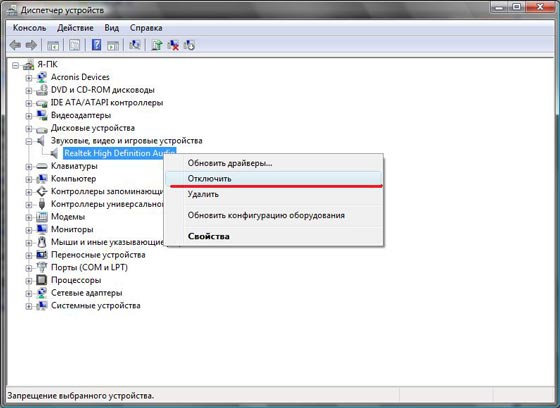Collapse the Звуковые, видео и игровые устройства node
560x408 pixels.
pyautogui.click(x=29, y=141)
